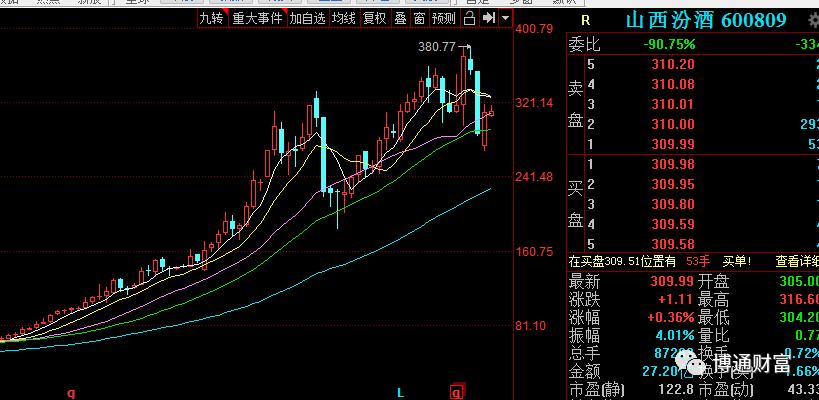819x400 pixels.
Task: Click the 最低 label
Action: point(713,317)
